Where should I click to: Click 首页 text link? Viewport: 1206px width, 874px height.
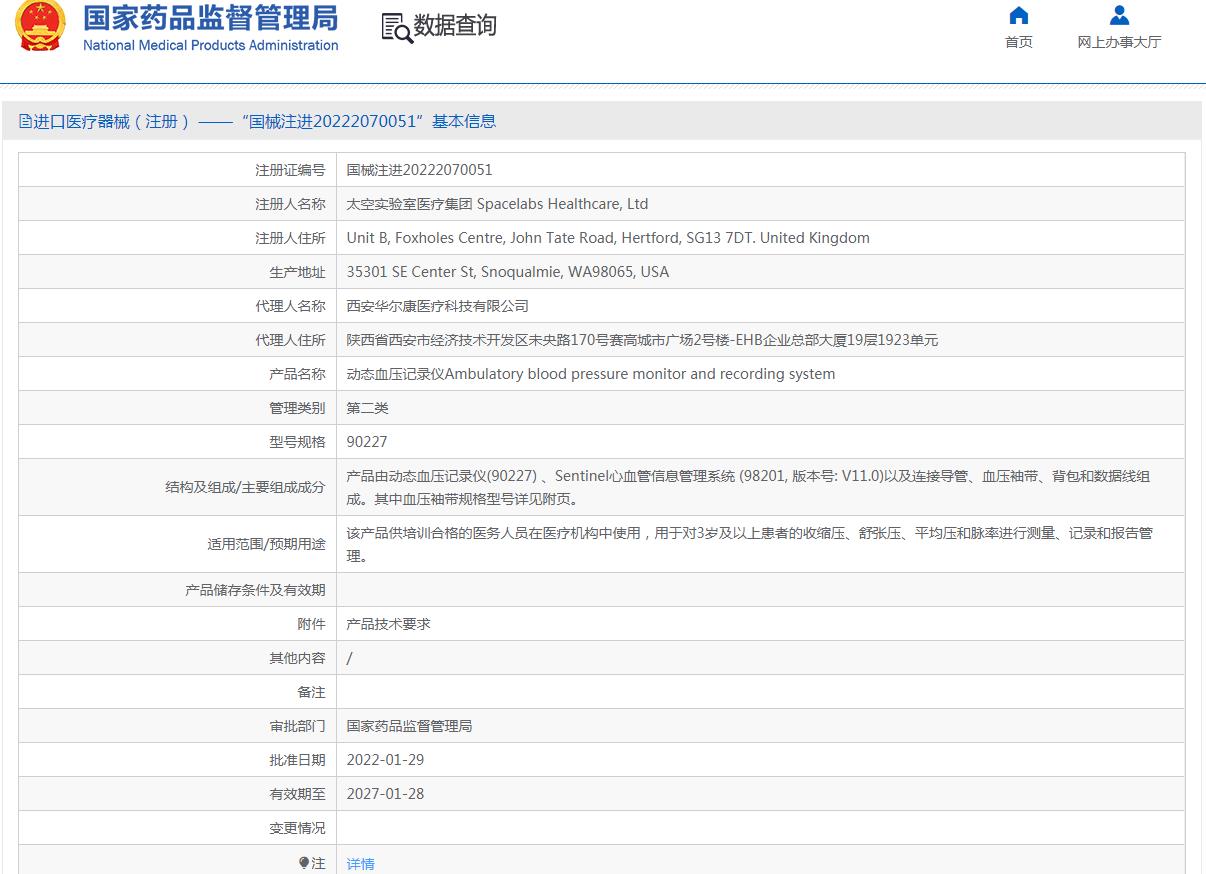click(1018, 42)
